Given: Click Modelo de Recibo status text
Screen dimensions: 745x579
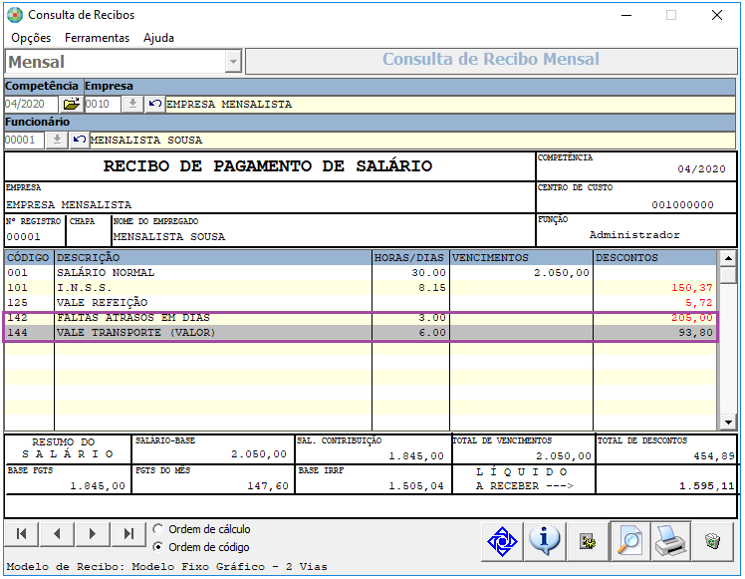Looking at the screenshot, I should pyautogui.click(x=167, y=567).
